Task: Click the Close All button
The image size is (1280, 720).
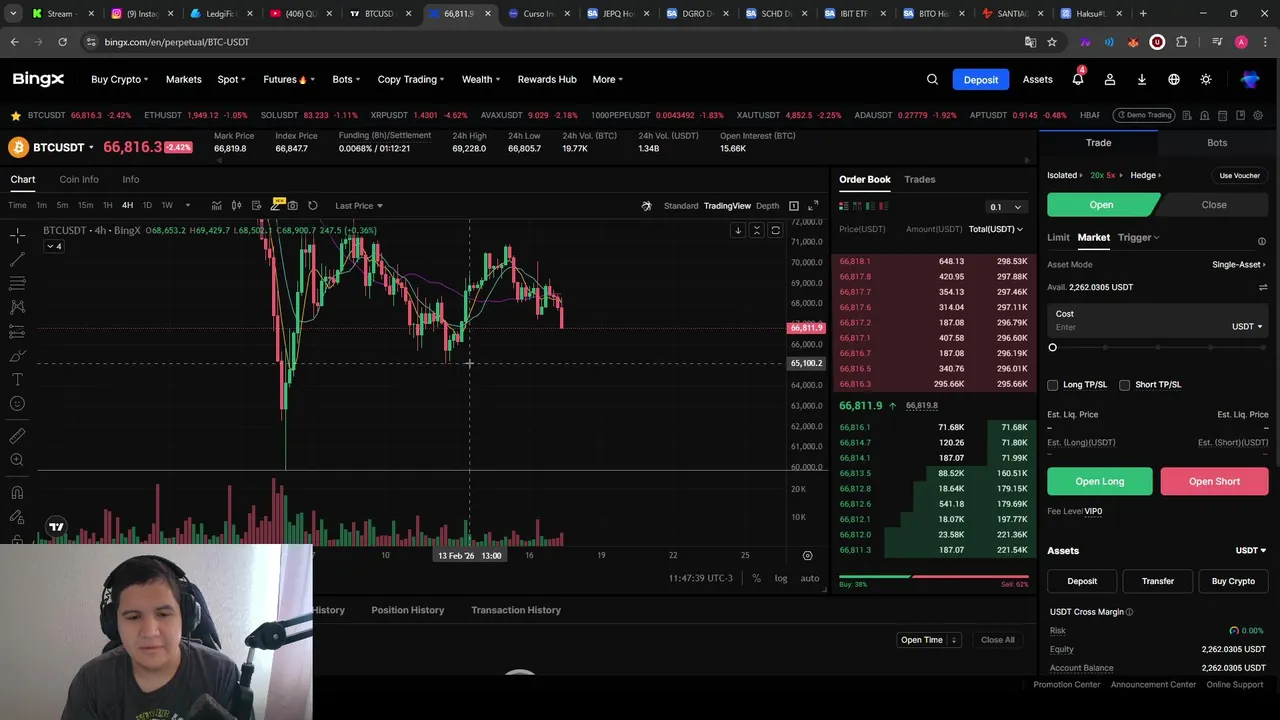Action: [x=997, y=640]
